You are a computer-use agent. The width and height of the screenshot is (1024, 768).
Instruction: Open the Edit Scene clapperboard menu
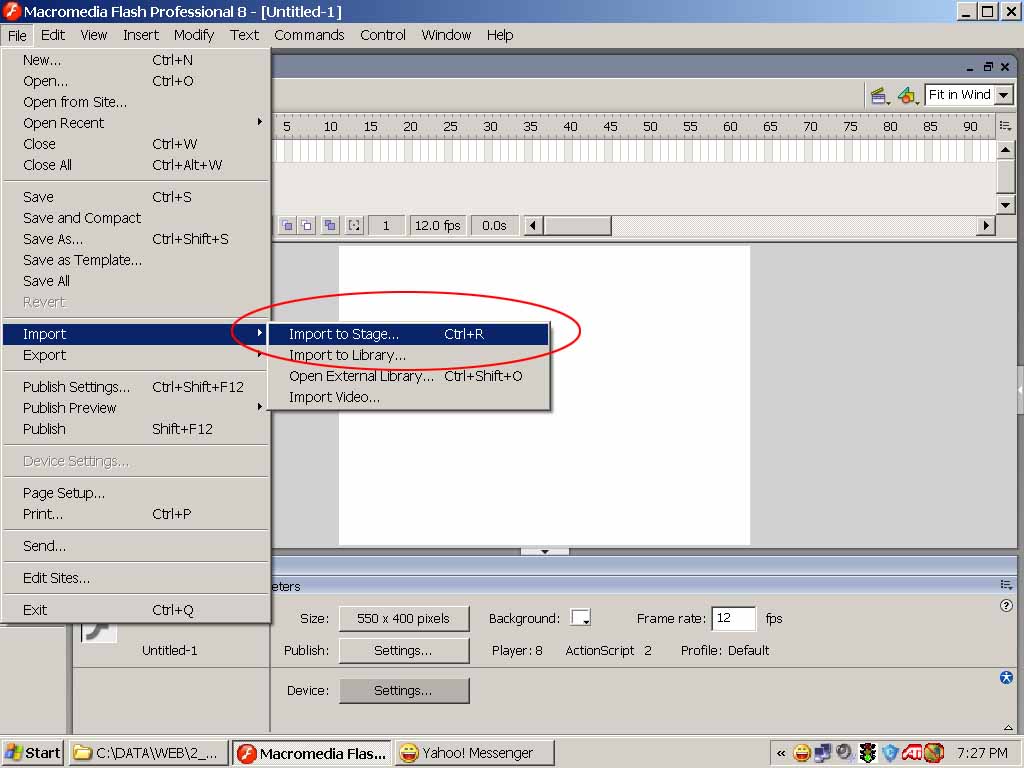tap(879, 95)
